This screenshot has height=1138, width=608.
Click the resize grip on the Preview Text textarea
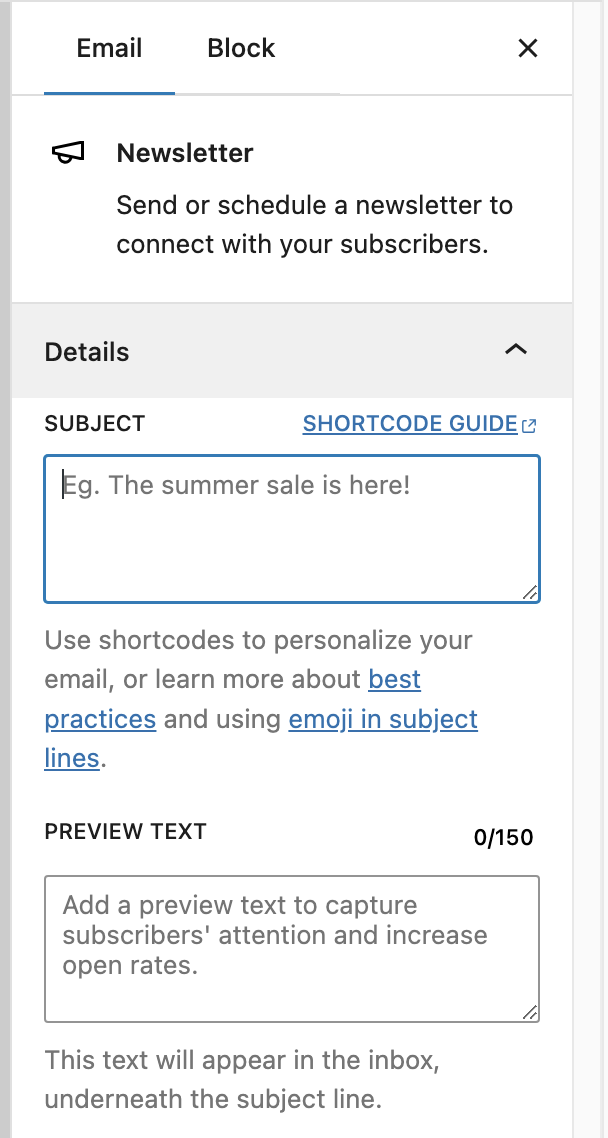(x=531, y=1013)
